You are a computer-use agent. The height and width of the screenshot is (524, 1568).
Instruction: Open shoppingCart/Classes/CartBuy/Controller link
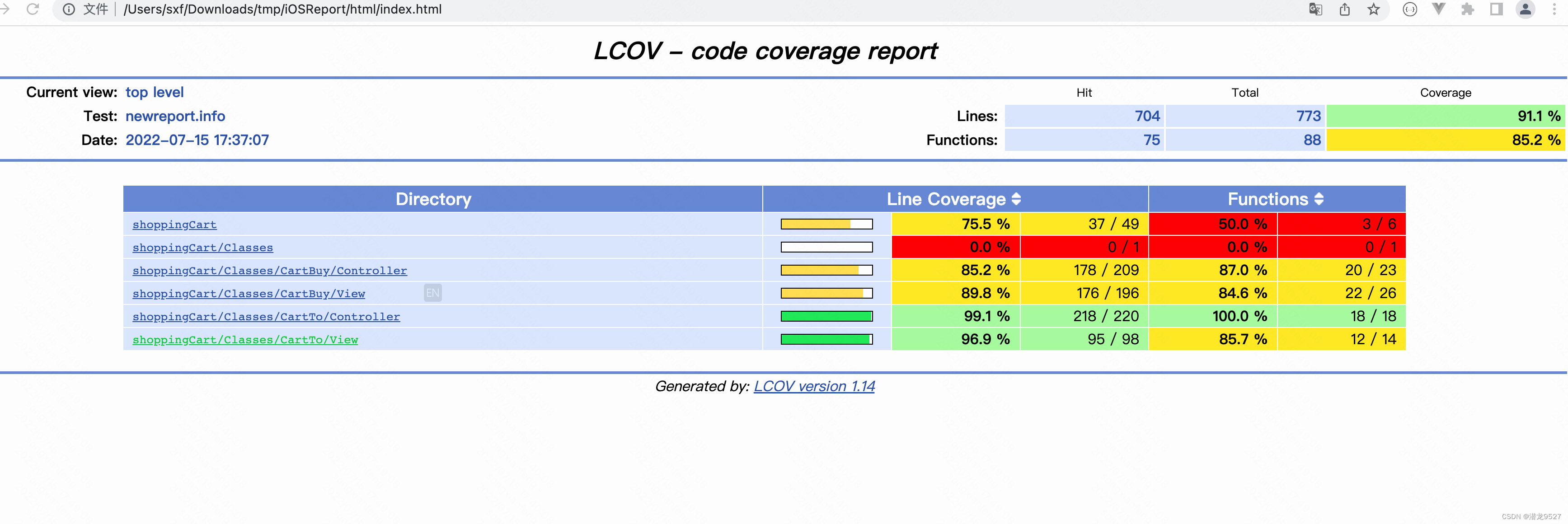coord(269,271)
